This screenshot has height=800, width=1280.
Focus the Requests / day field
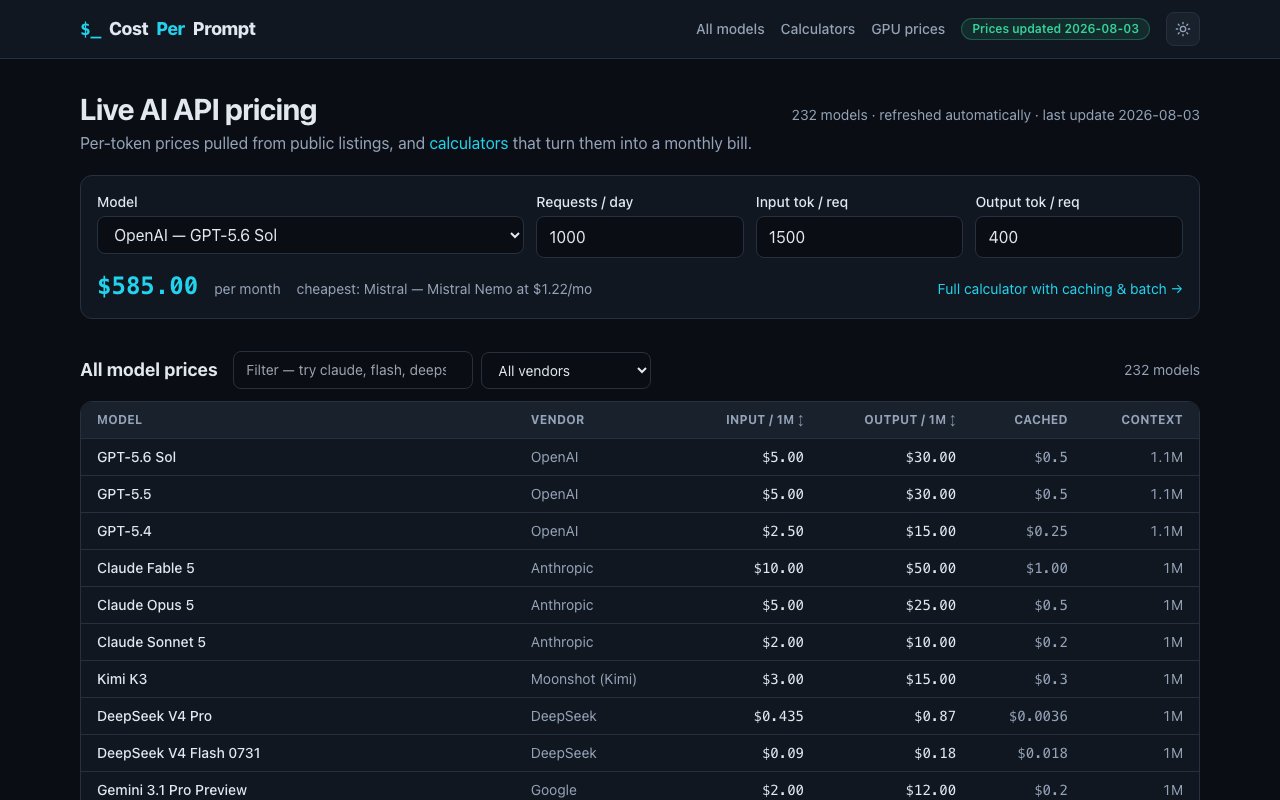(640, 237)
